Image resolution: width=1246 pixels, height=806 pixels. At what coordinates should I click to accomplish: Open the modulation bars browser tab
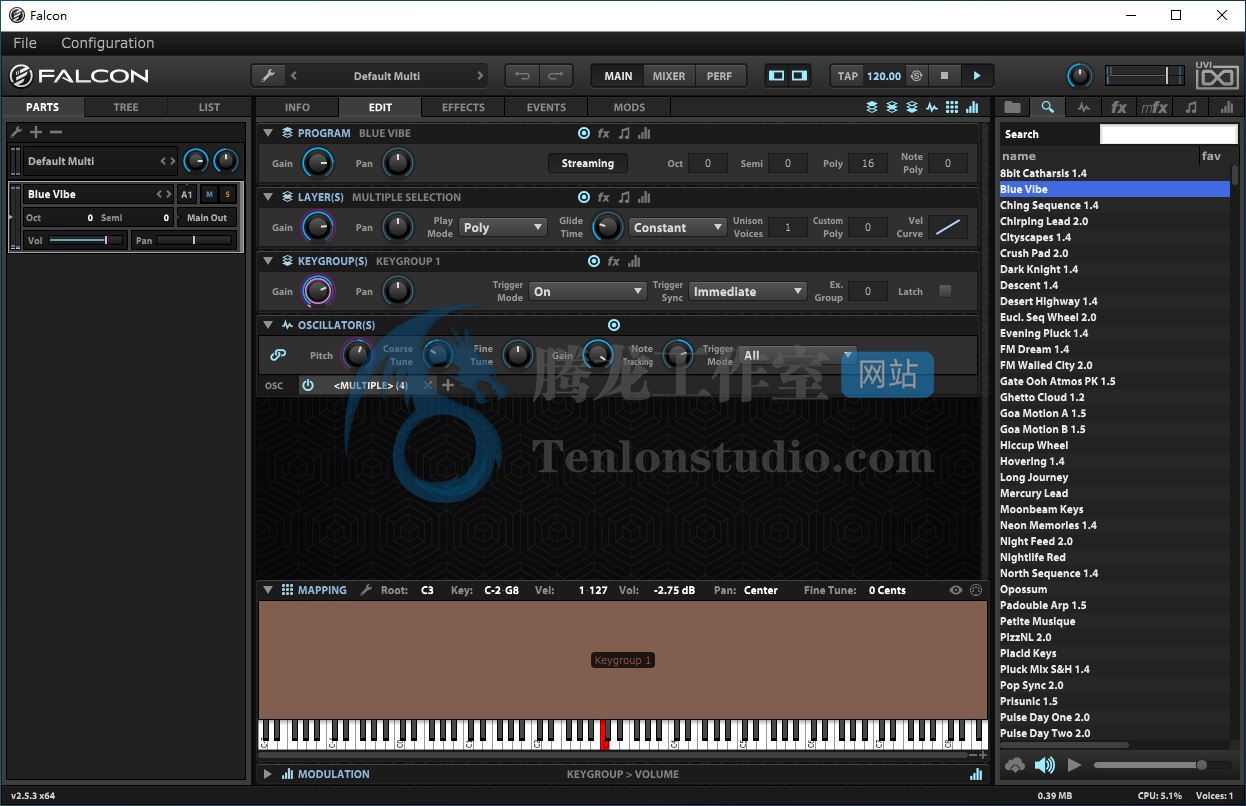(x=1227, y=107)
